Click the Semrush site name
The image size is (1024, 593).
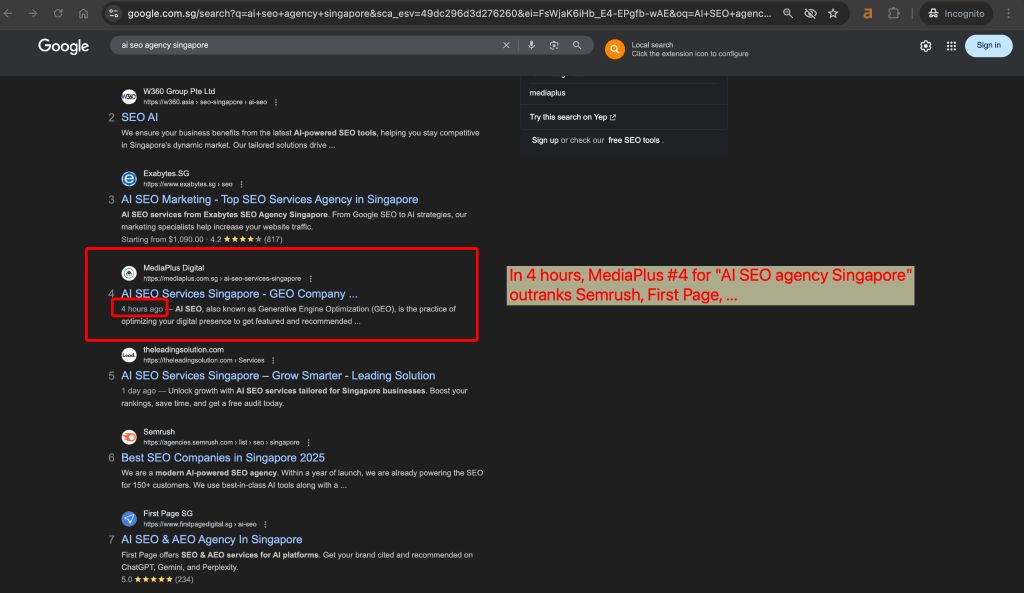tap(159, 432)
